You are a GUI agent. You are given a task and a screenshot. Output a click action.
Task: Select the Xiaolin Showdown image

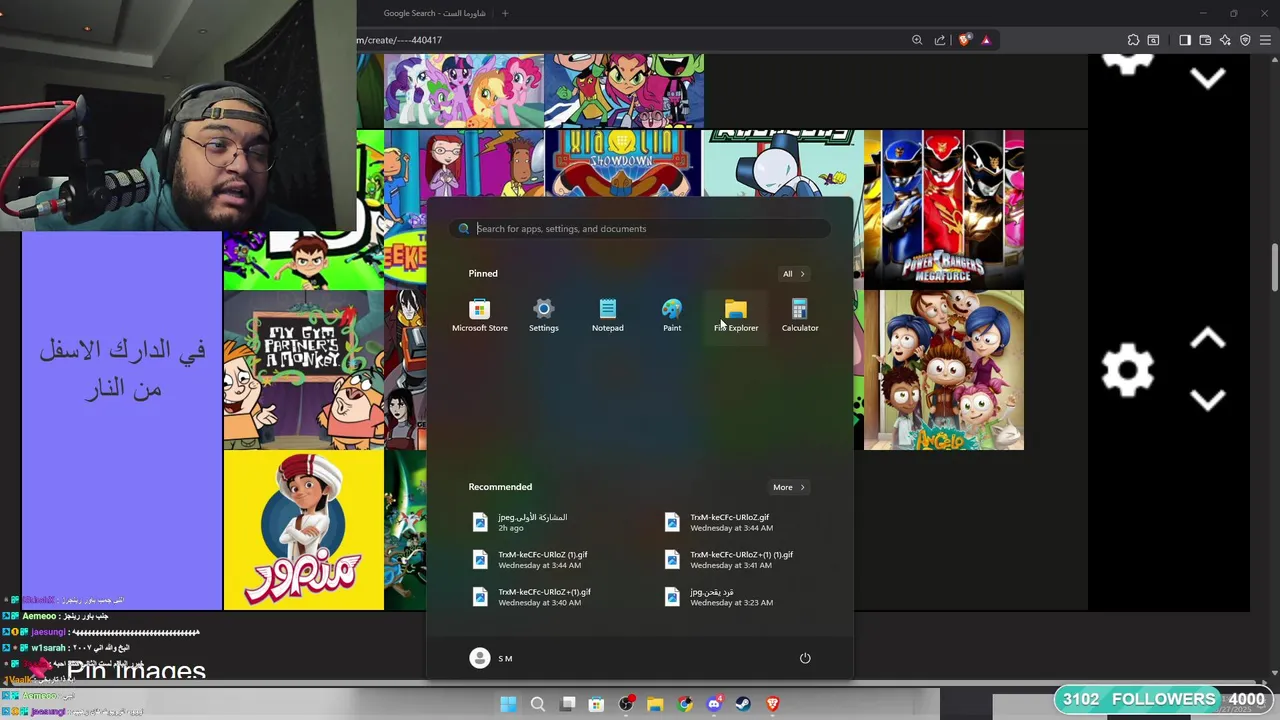tap(624, 164)
